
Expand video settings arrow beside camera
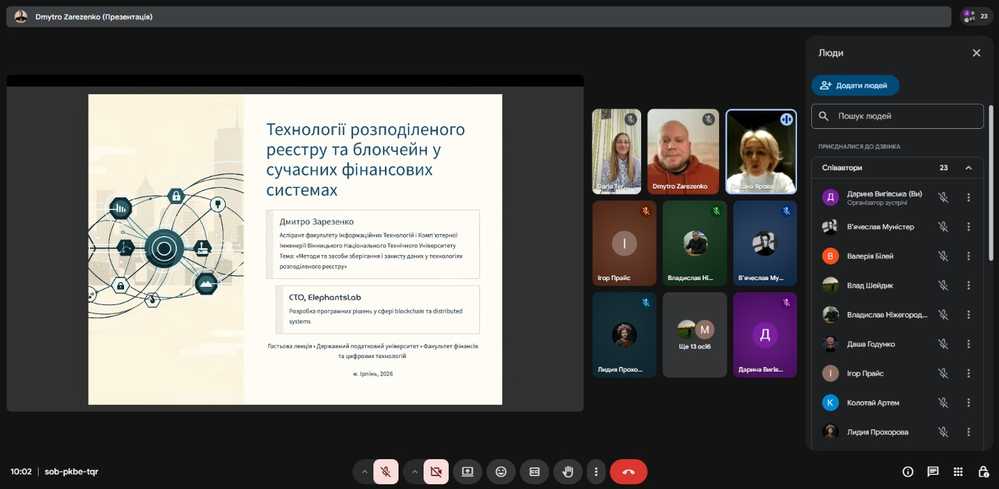pos(413,471)
